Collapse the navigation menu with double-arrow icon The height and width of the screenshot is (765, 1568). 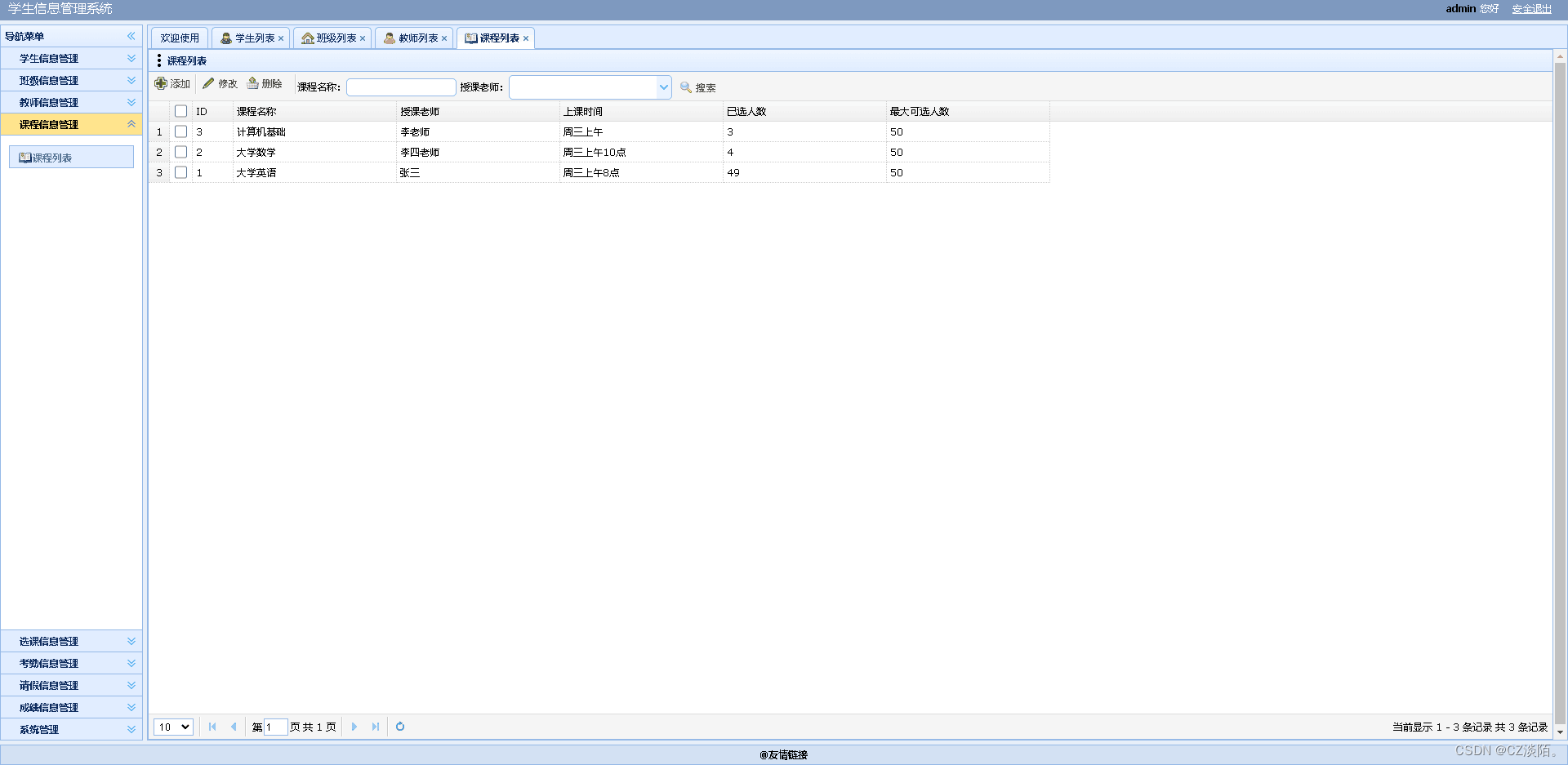131,36
